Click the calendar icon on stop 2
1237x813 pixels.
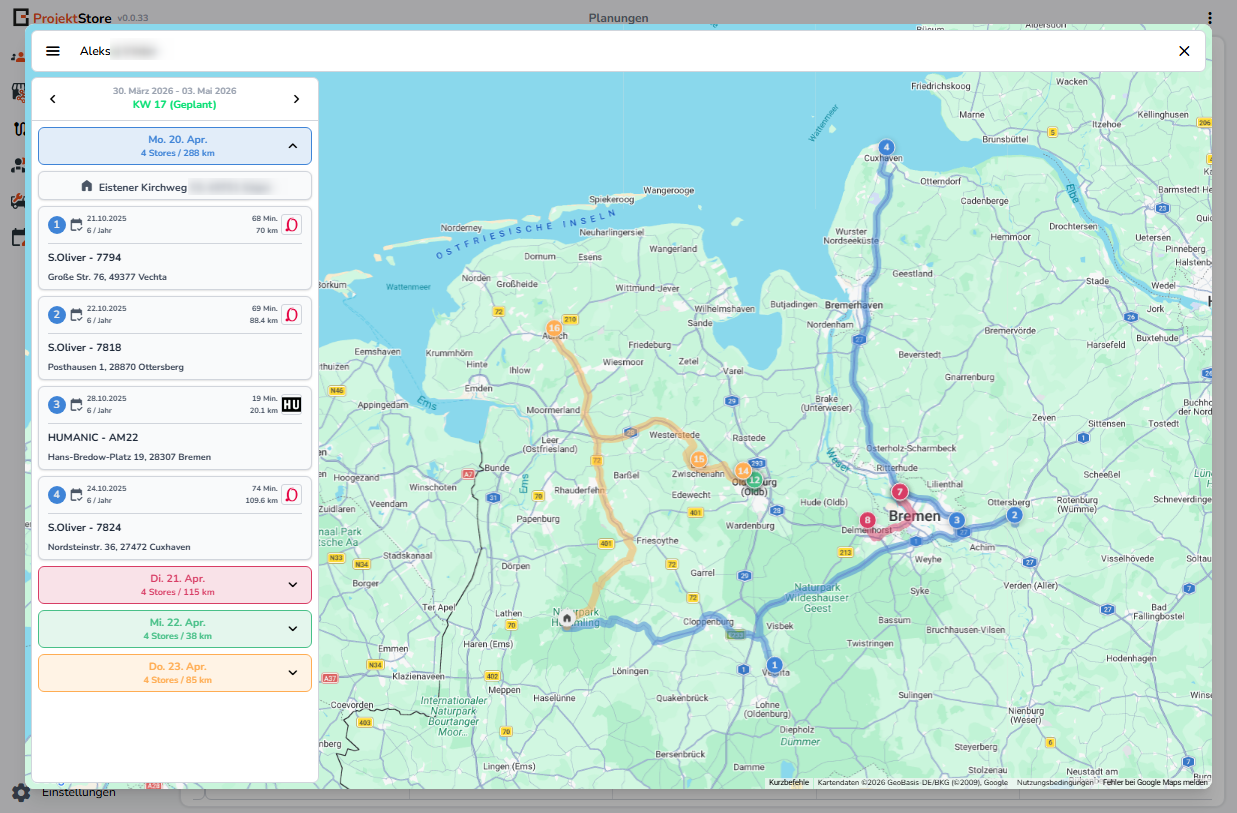[76, 314]
